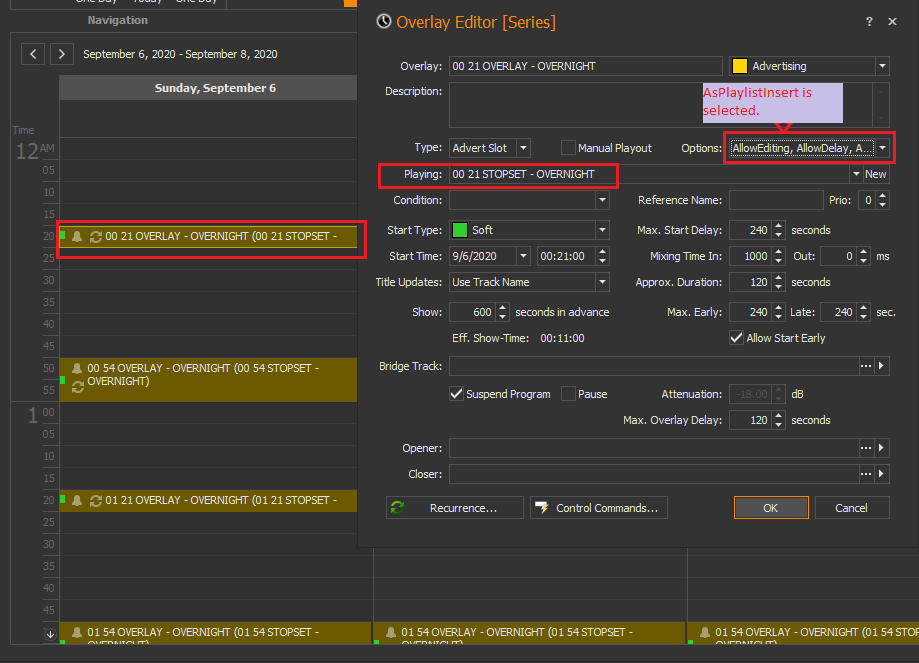Browse for Bridge Track with ellipsis button
The image size is (919, 663).
click(866, 366)
